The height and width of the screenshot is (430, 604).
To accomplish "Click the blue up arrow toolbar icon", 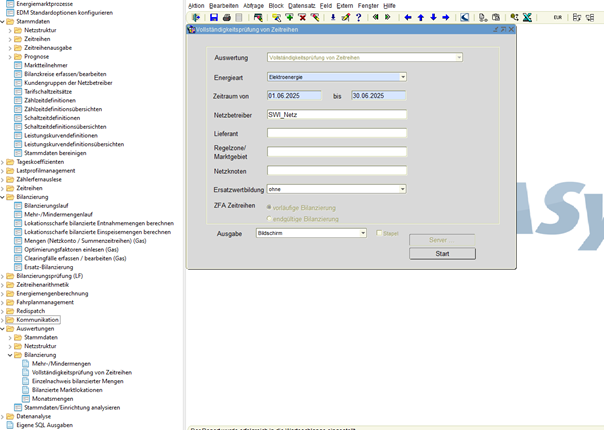I will (x=421, y=17).
